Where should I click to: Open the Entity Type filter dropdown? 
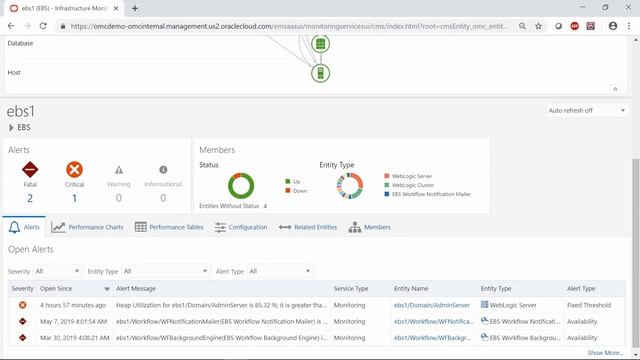(166, 271)
